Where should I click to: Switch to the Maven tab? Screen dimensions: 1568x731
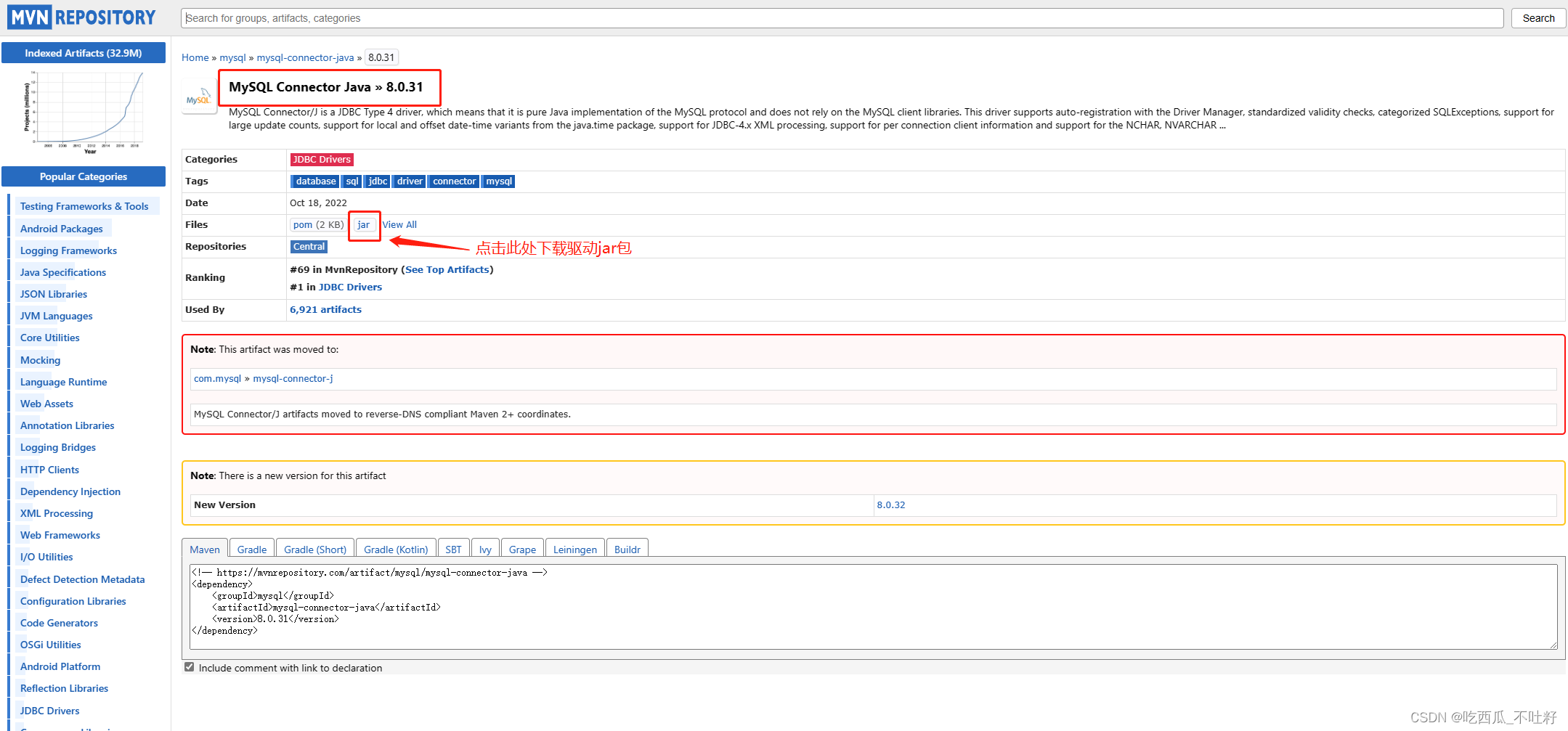(205, 550)
